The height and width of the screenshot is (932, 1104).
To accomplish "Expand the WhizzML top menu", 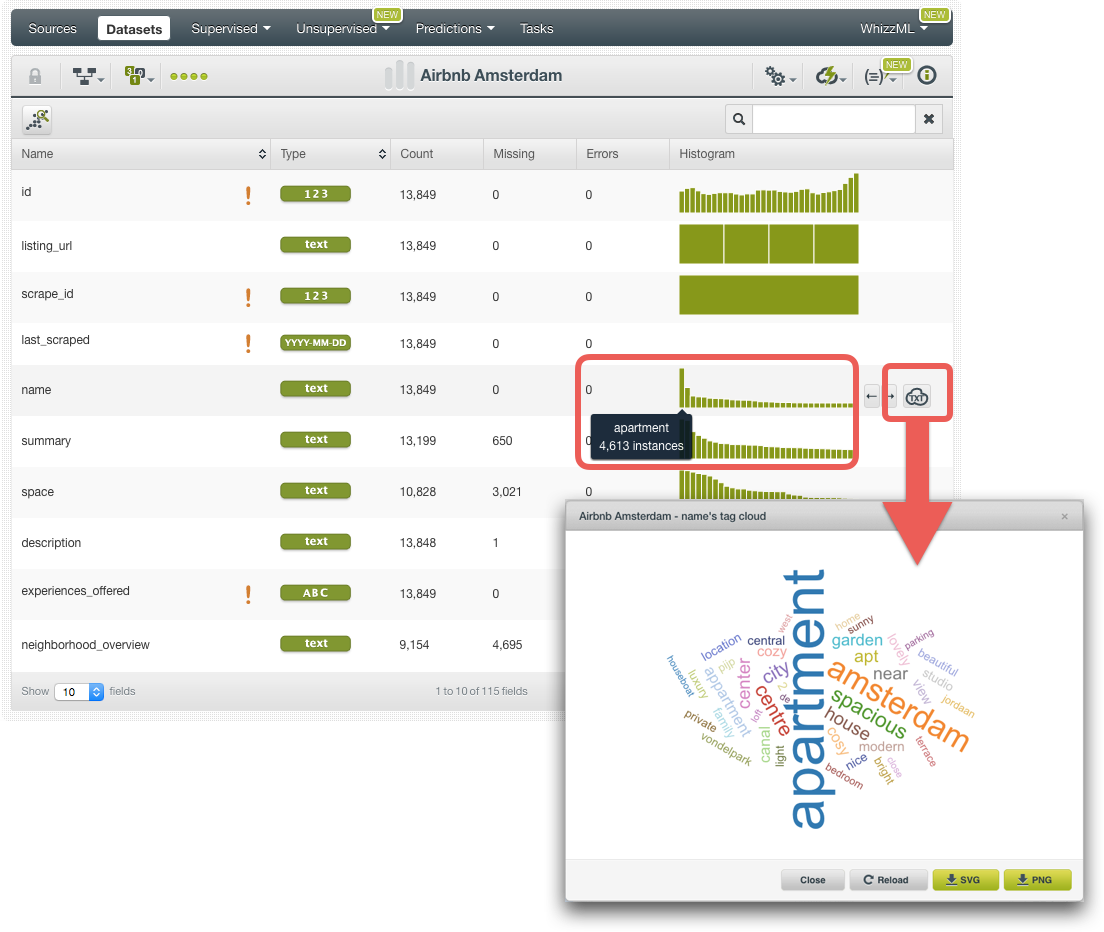I will [x=894, y=29].
